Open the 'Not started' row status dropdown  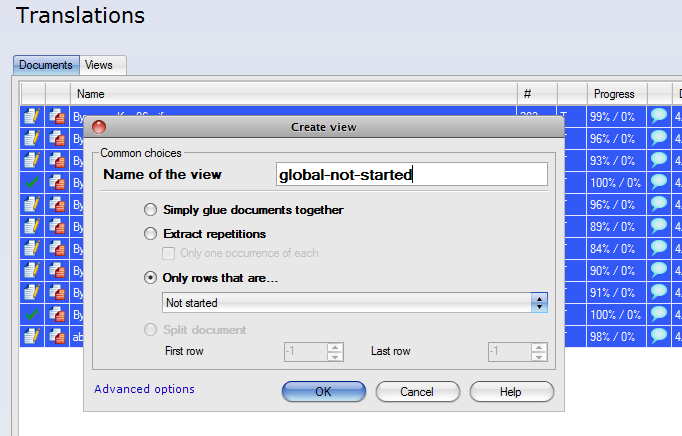pos(355,302)
